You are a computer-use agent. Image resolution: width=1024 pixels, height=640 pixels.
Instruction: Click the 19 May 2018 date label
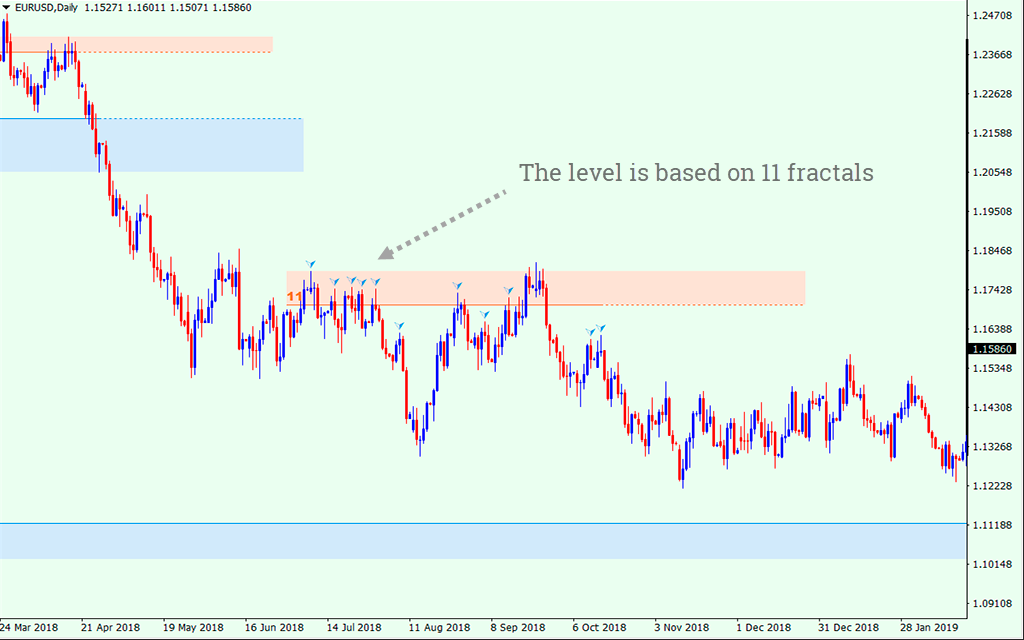[x=193, y=628]
